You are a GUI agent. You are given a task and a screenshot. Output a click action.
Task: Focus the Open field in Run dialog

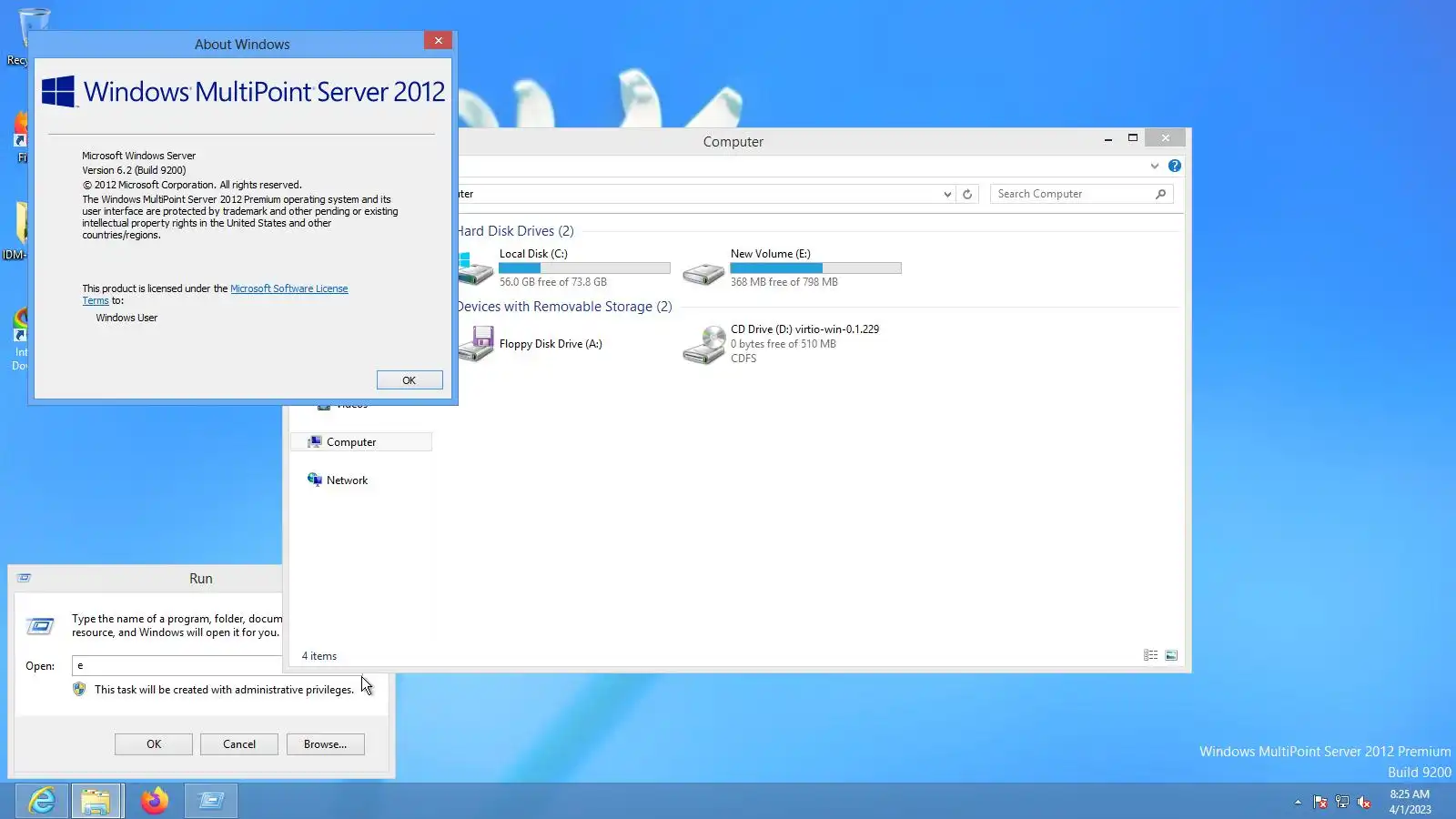(x=177, y=666)
